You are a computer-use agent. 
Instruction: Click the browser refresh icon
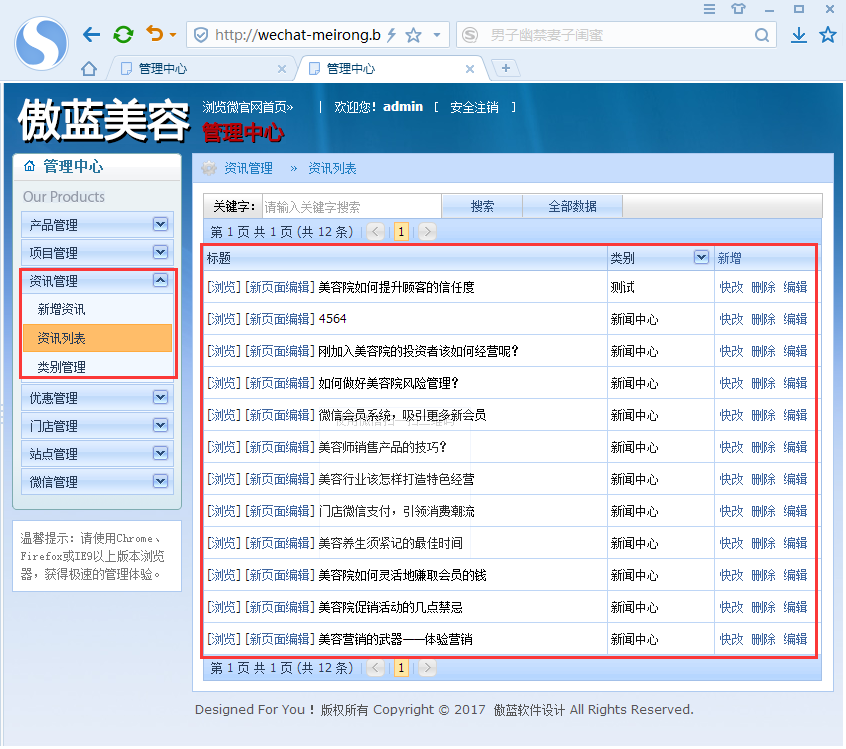pyautogui.click(x=122, y=33)
